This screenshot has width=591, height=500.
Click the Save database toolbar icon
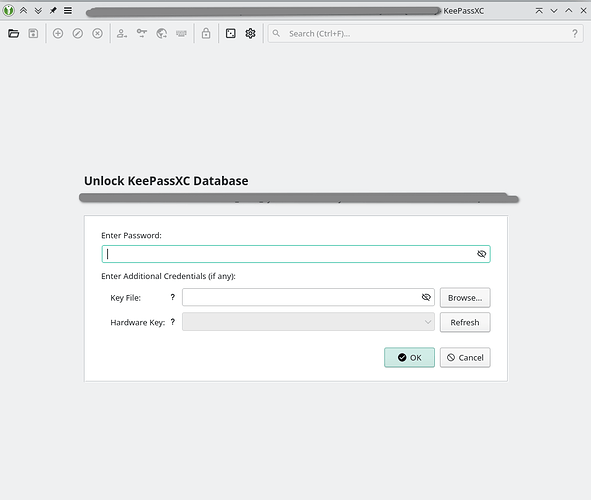coord(33,34)
